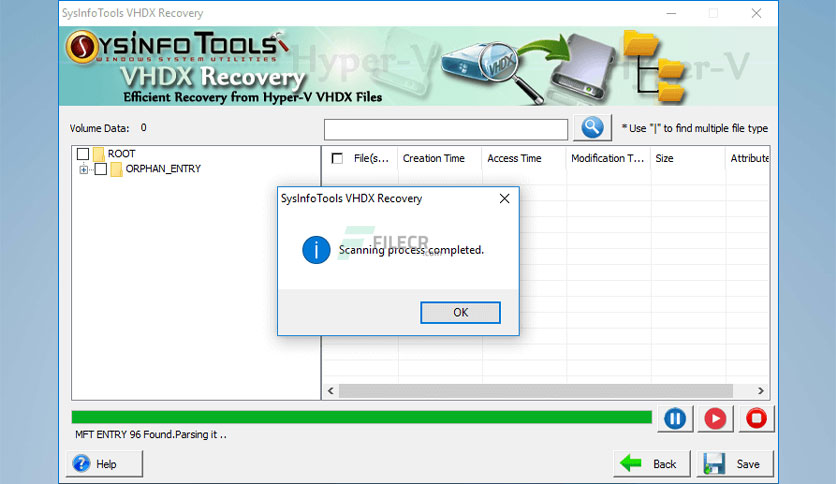
Task: Click into the file type search field
Action: click(446, 130)
